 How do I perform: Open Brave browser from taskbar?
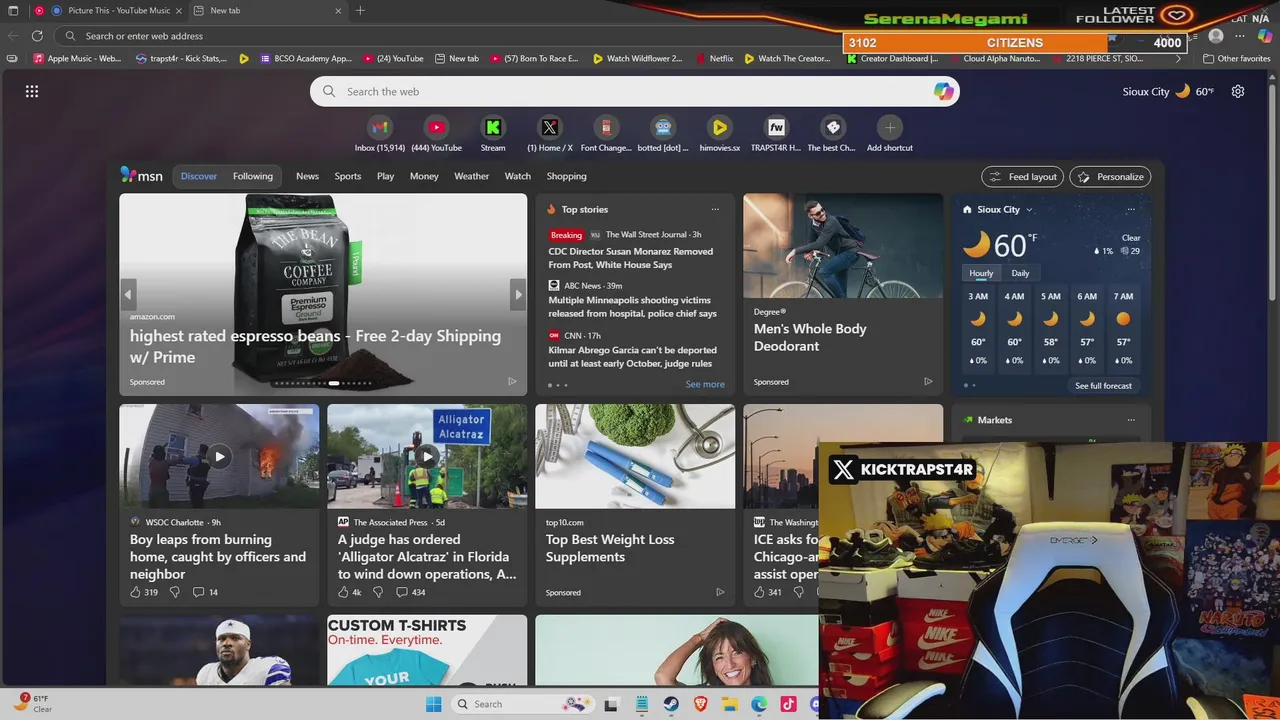pyautogui.click(x=700, y=704)
